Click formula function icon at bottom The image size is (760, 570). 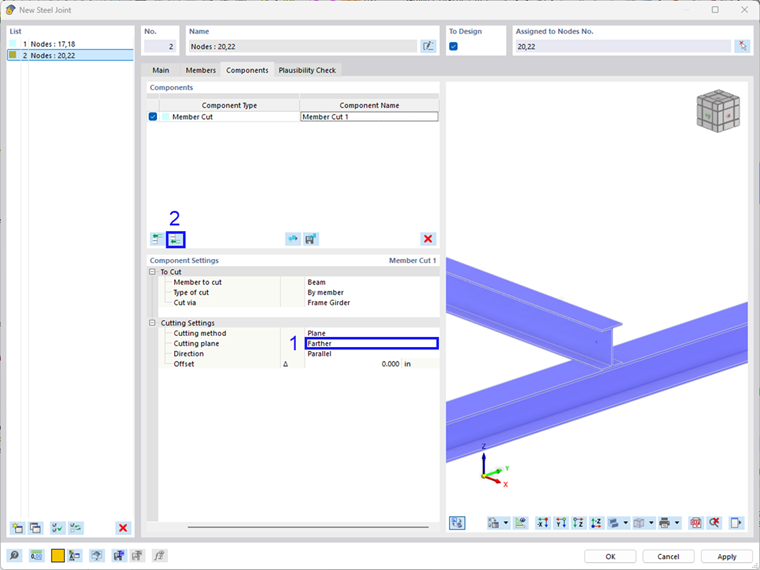click(159, 555)
